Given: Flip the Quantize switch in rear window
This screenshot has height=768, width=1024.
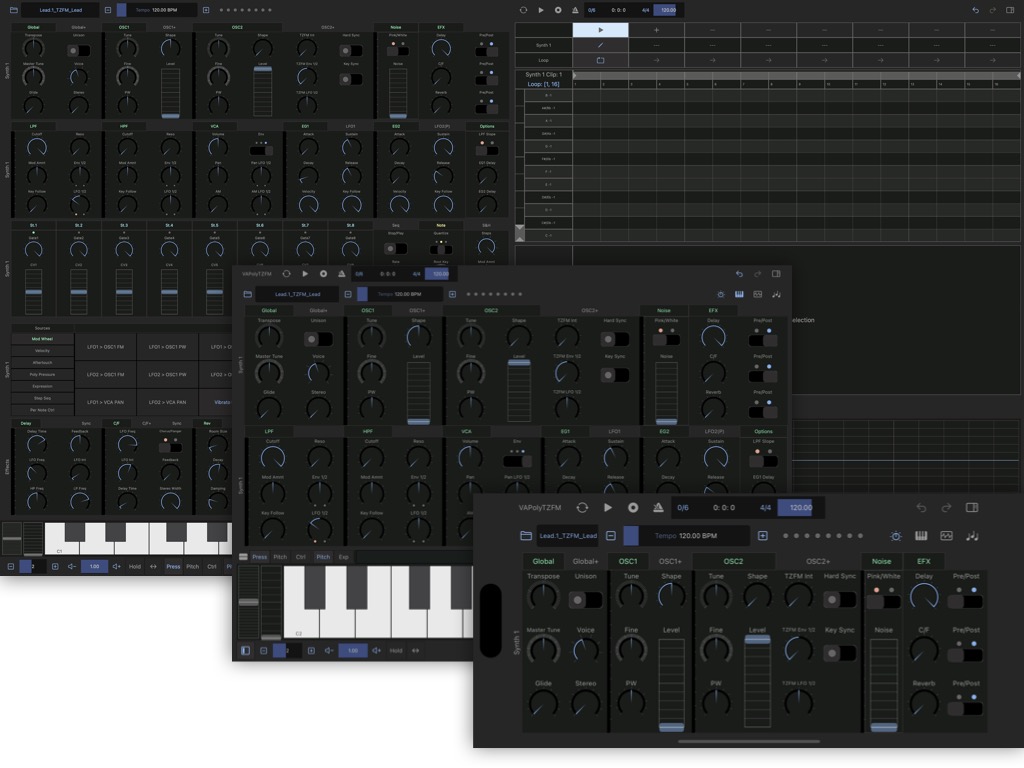Looking at the screenshot, I should (441, 249).
